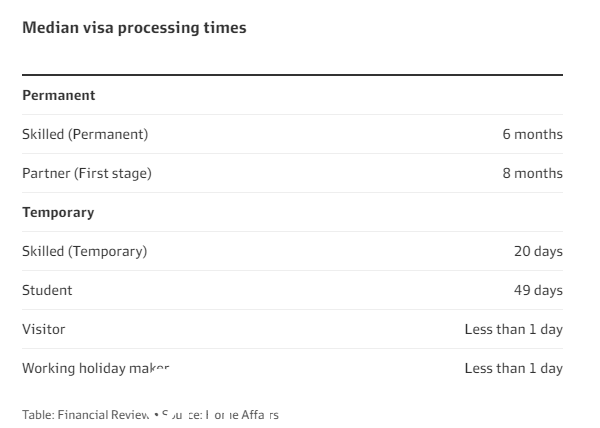Click the Skilled (Permanent) row label

tap(85, 135)
